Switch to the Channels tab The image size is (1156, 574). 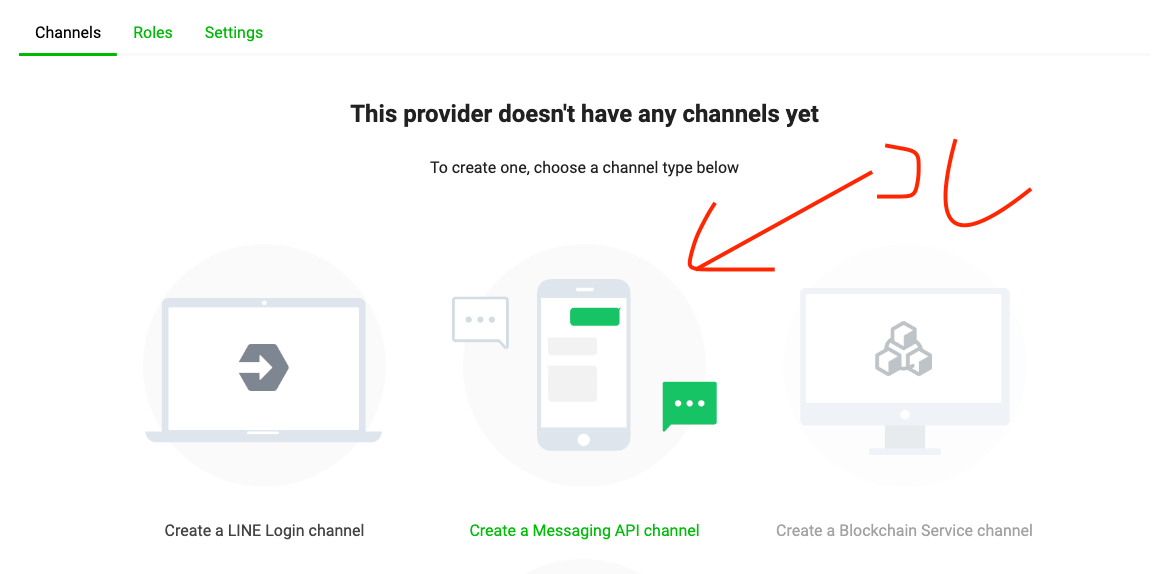pos(68,33)
